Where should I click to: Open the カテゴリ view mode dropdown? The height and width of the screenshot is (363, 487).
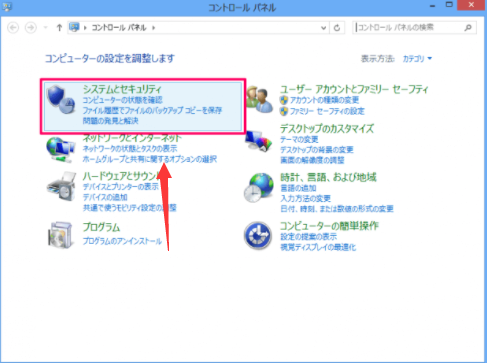pos(417,59)
